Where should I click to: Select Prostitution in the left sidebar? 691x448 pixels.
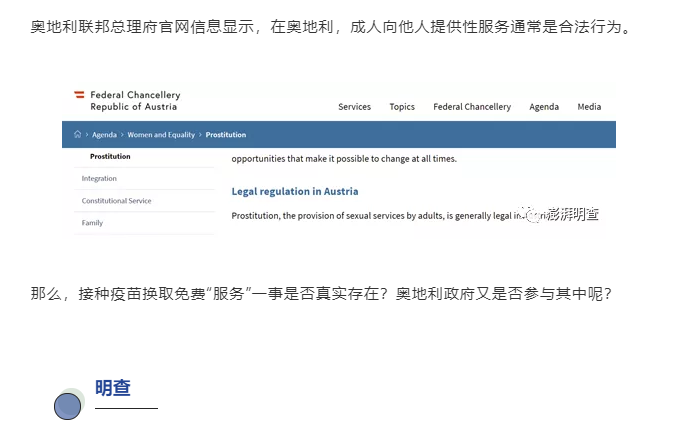[x=110, y=157]
